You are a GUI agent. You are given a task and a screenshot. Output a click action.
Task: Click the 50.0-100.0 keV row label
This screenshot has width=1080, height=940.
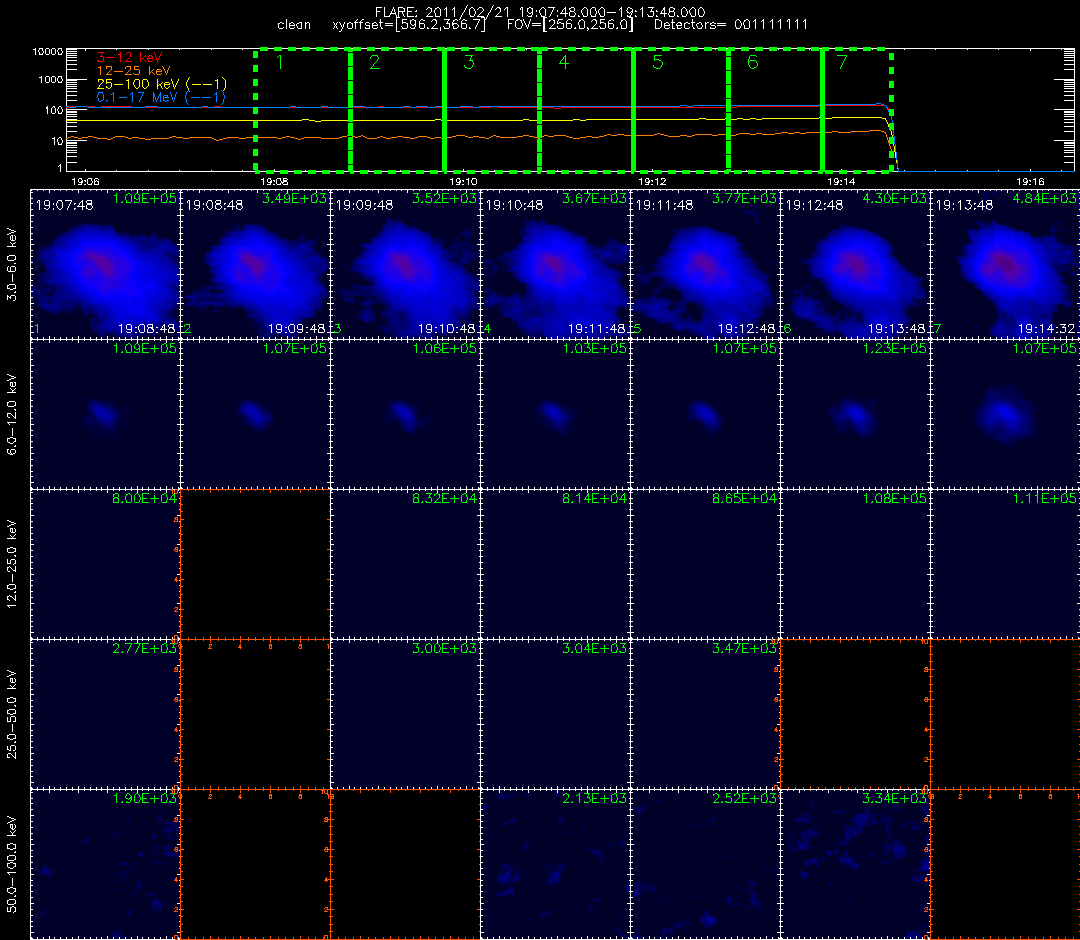[12, 865]
